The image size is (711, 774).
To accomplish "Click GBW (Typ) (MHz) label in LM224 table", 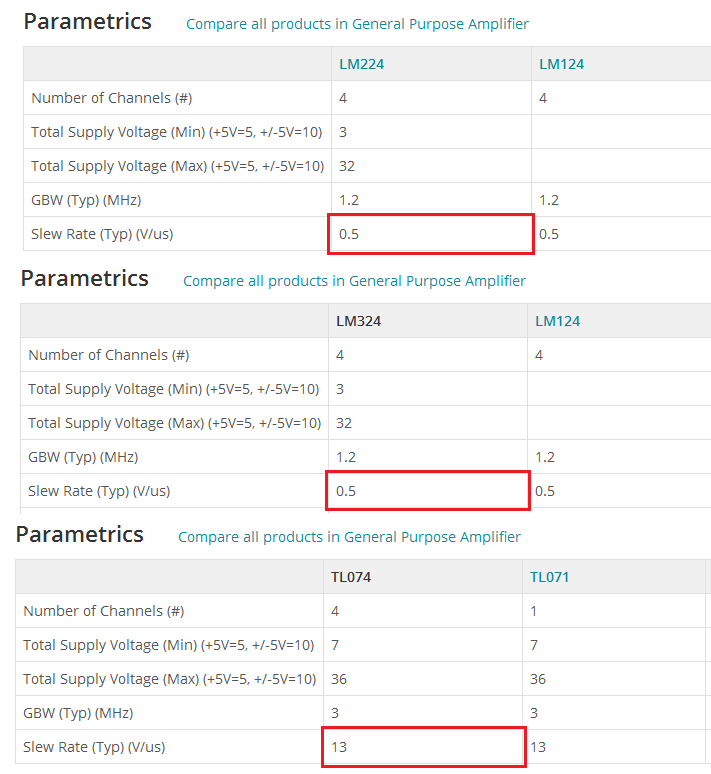I will [86, 200].
